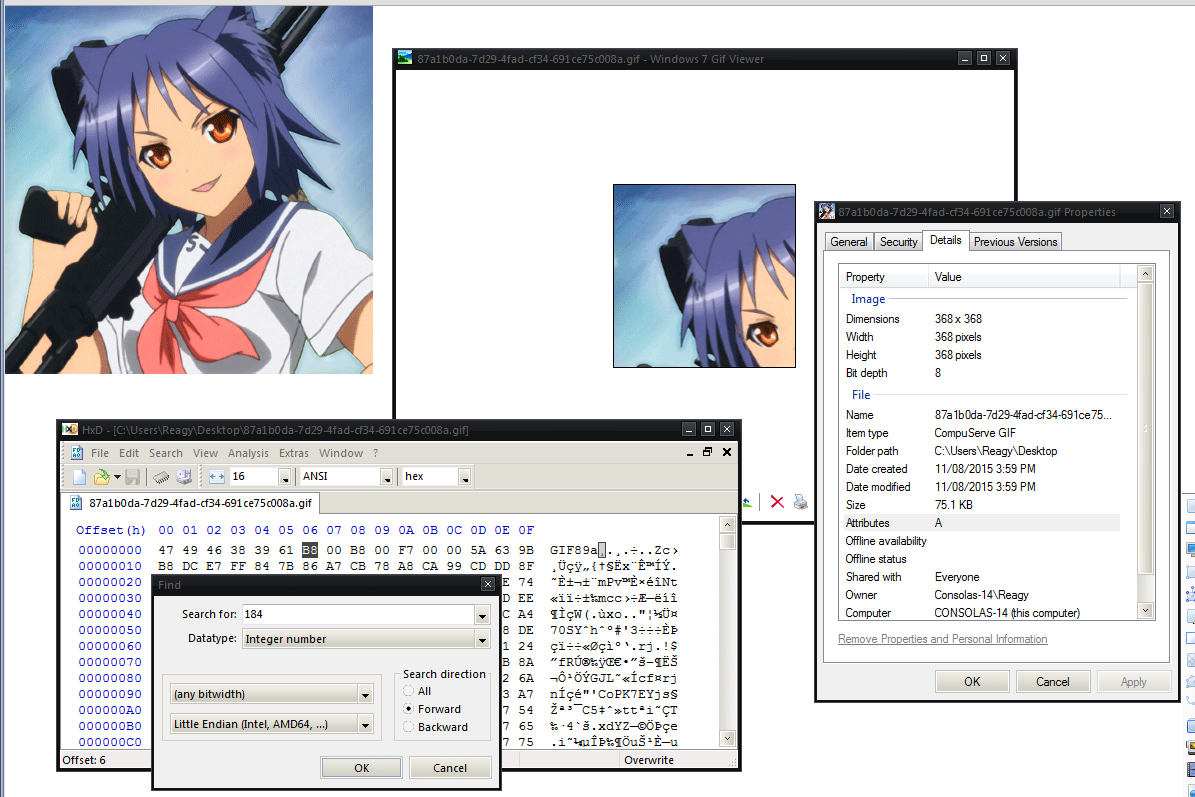Viewport: 1195px width, 797px height.
Task: Click the Properties list scroll up arrow
Action: point(1145,273)
